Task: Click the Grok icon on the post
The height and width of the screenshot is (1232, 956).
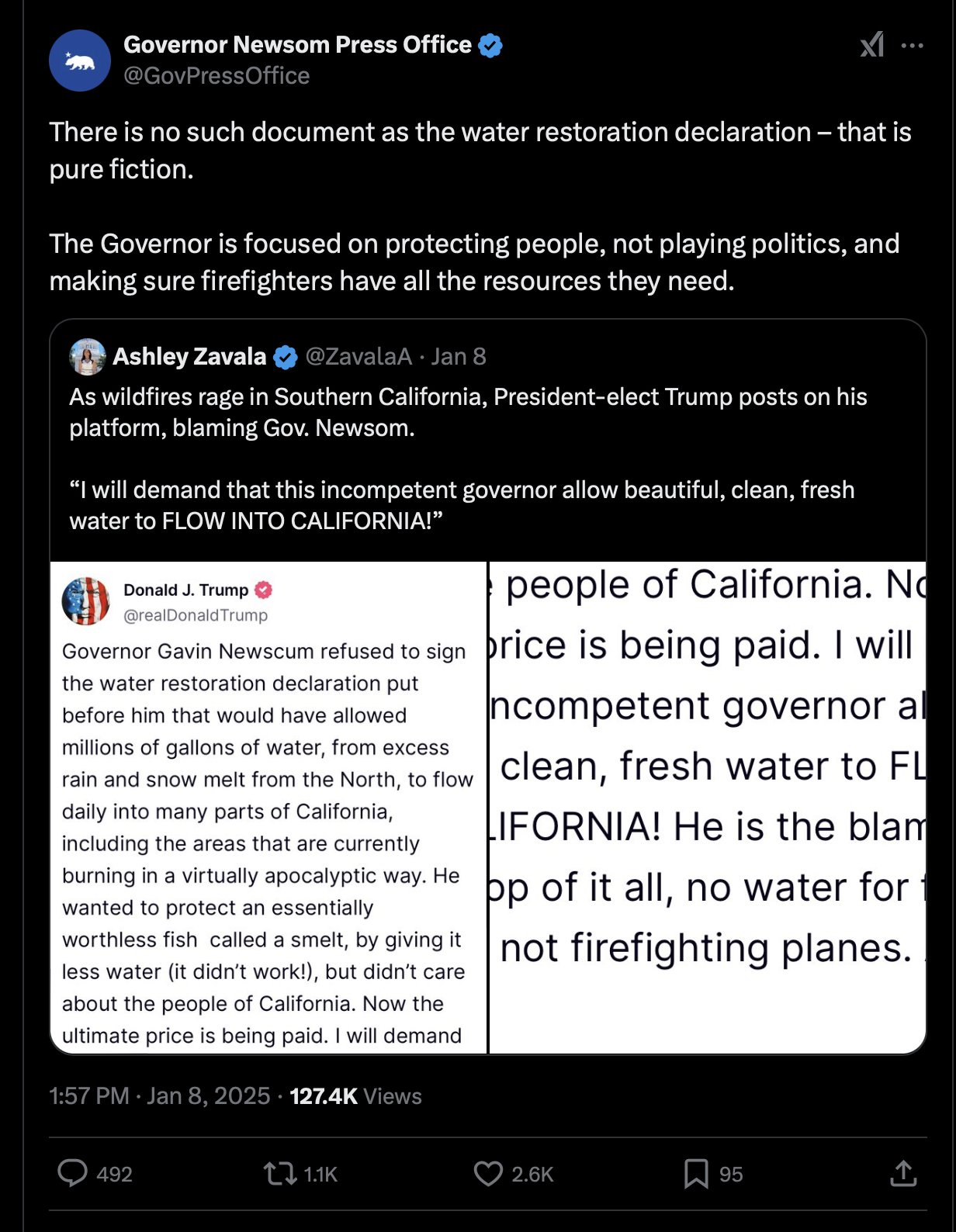Action: pos(872,45)
